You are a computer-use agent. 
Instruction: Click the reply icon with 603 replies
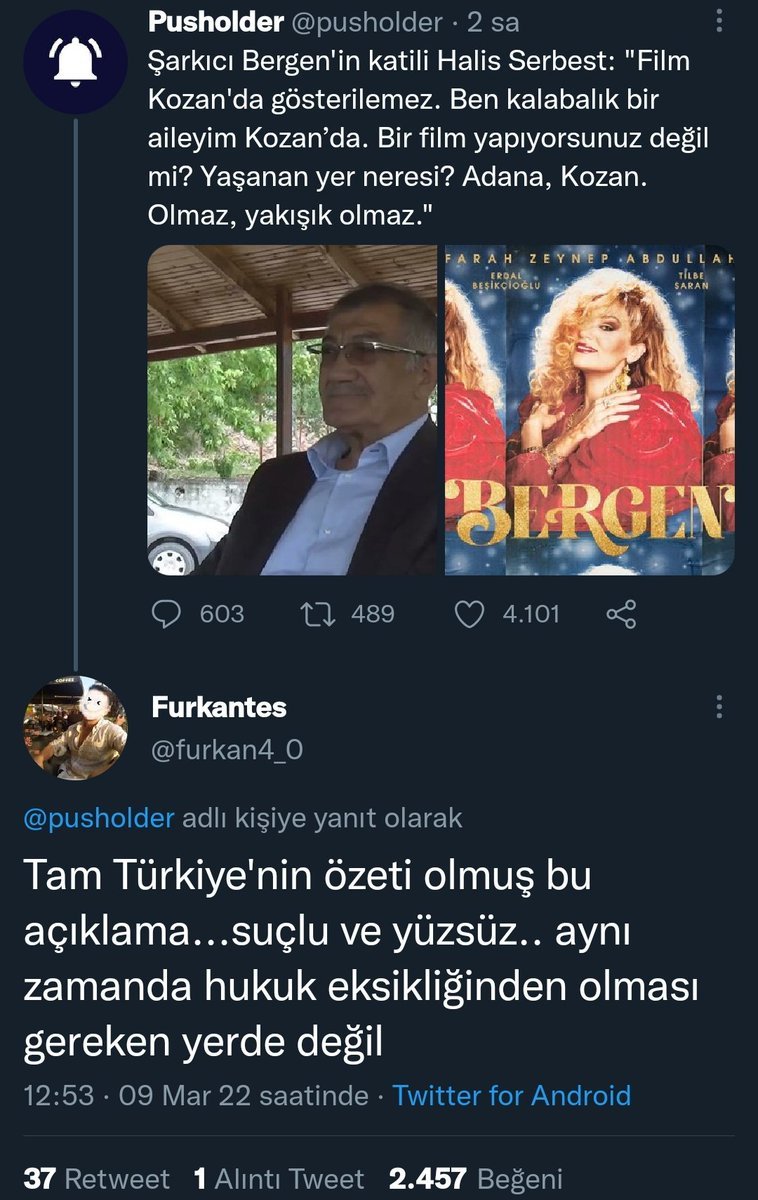point(166,614)
